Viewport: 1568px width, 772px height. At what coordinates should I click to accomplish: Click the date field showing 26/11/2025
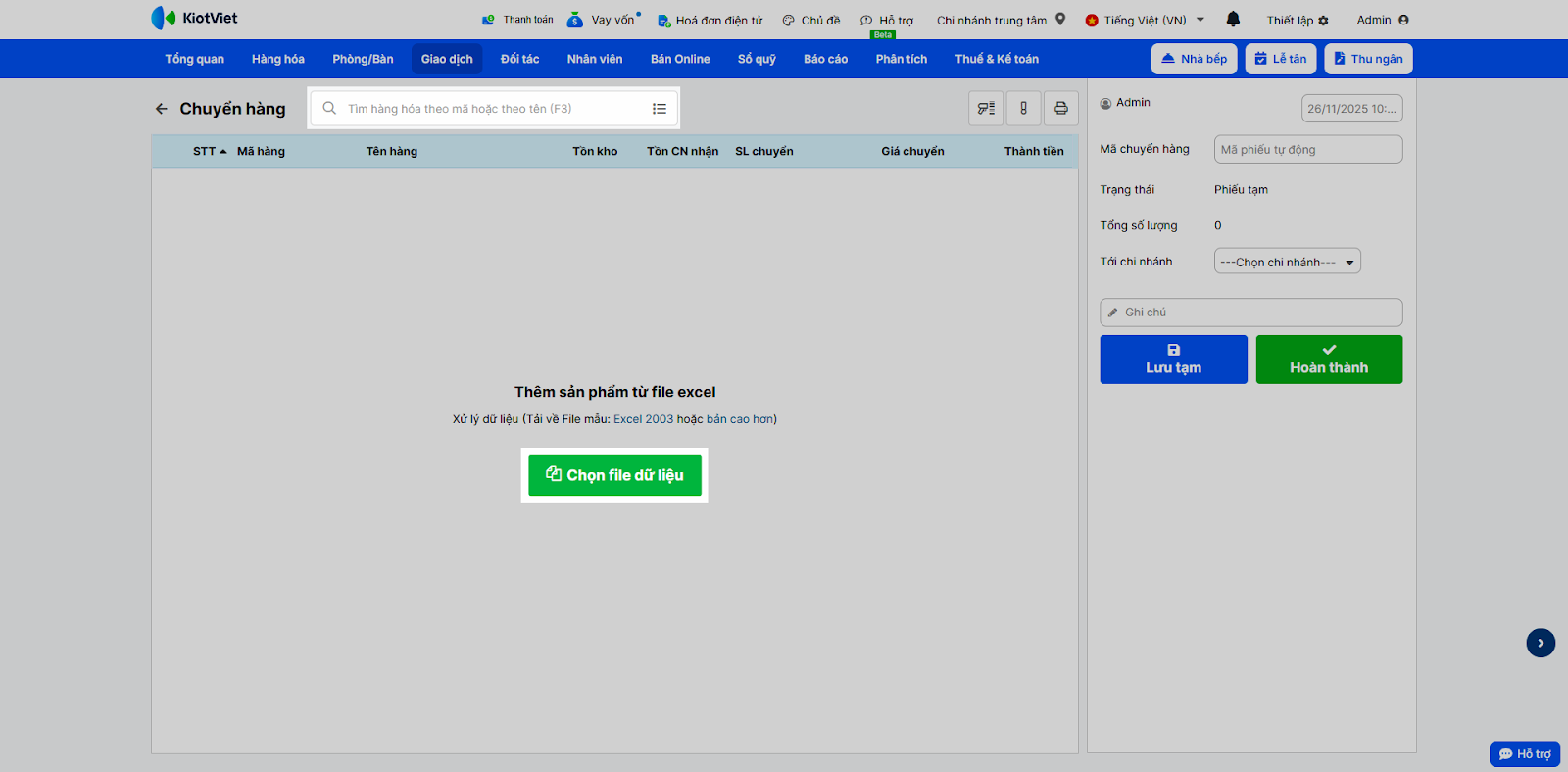pos(1352,109)
